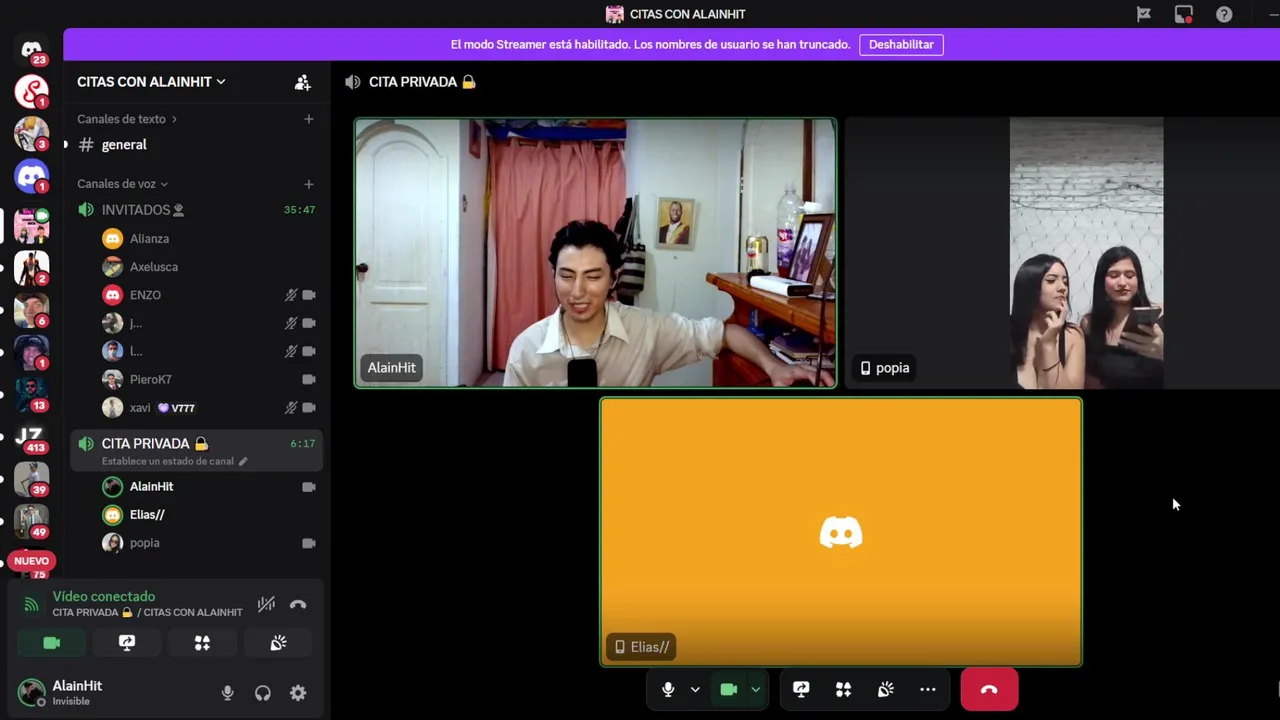Click the Deshabilitar streamer mode button

tap(901, 44)
